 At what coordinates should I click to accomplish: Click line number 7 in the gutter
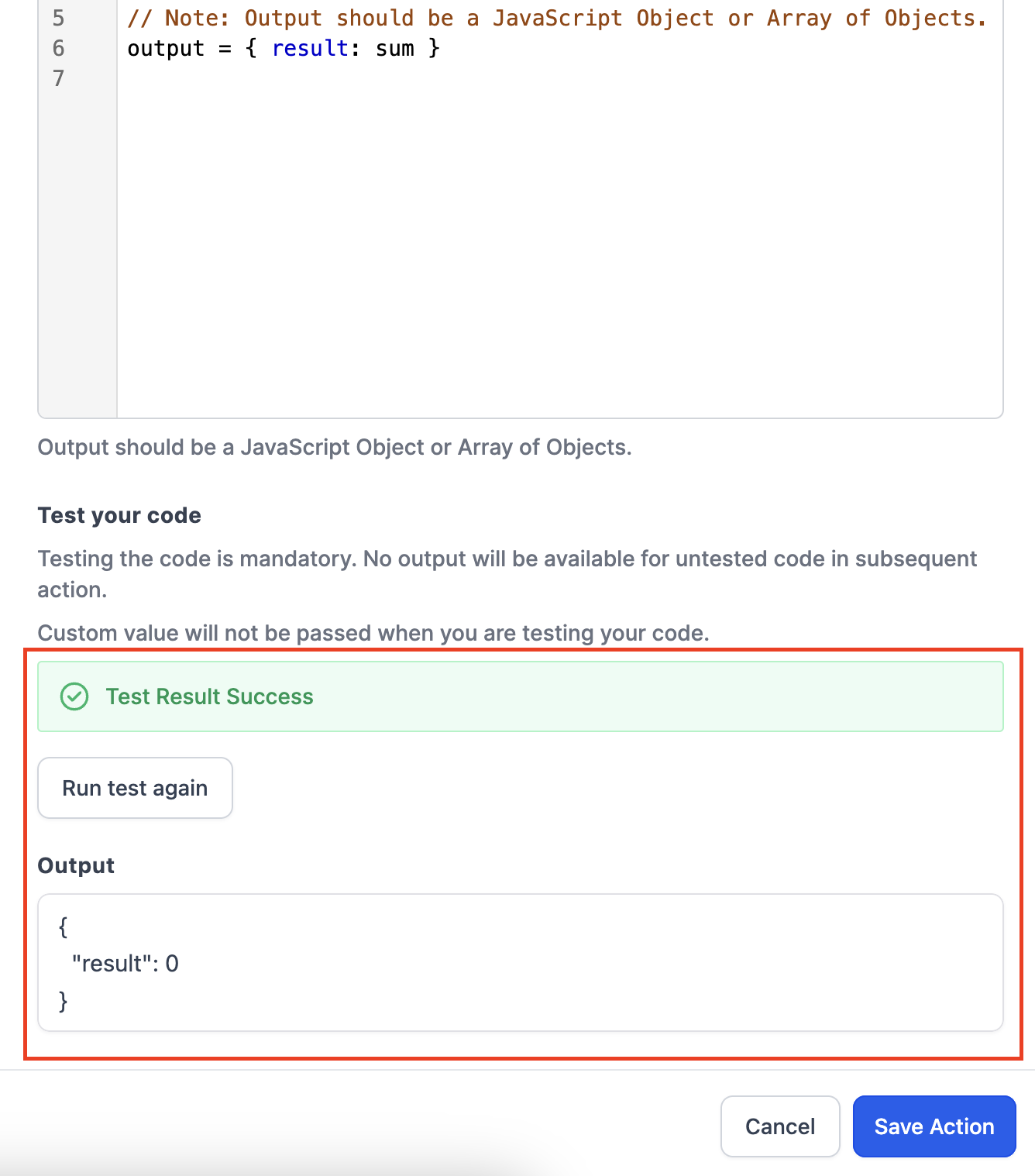point(59,78)
